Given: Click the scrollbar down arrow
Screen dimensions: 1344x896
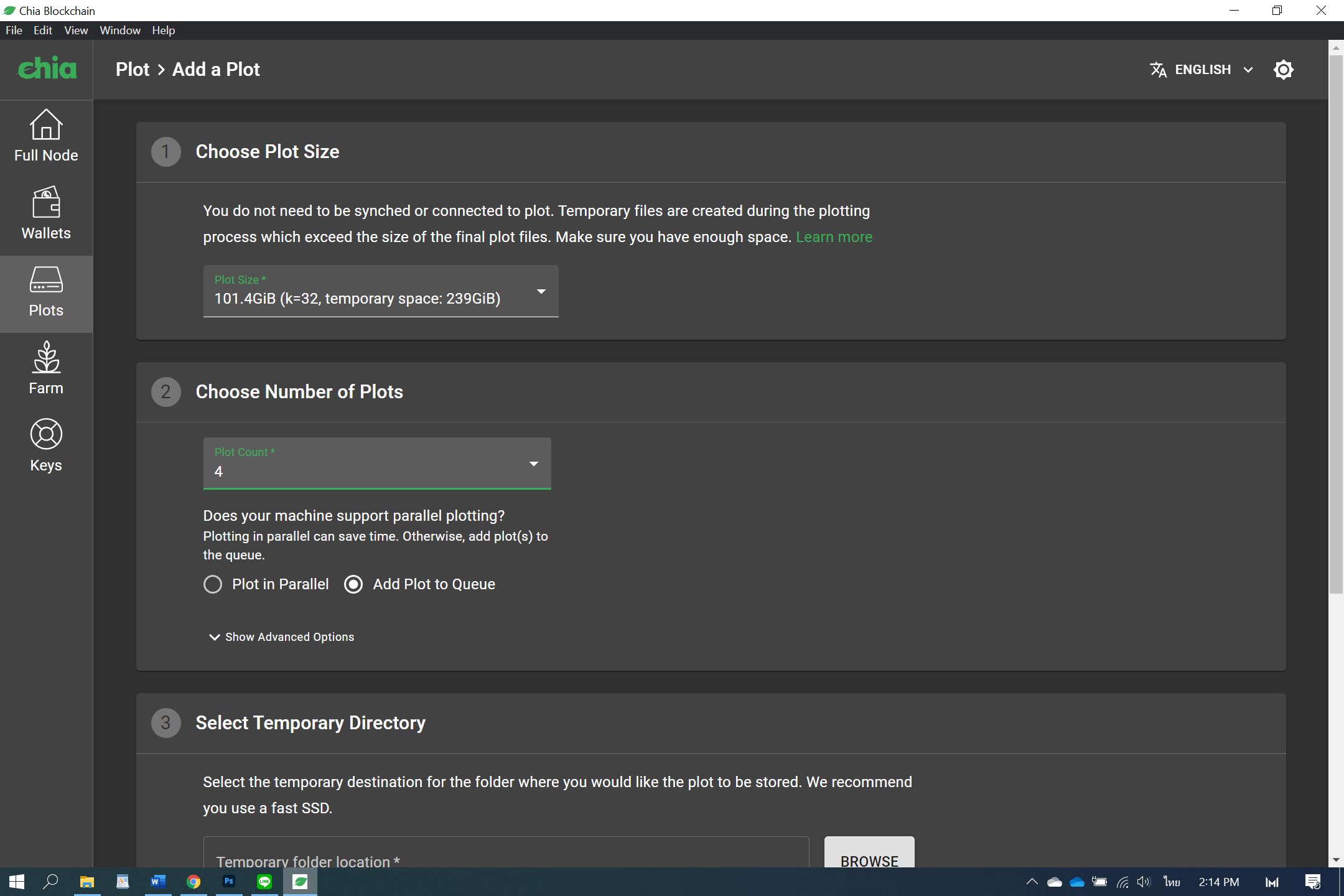Looking at the screenshot, I should point(1335,861).
